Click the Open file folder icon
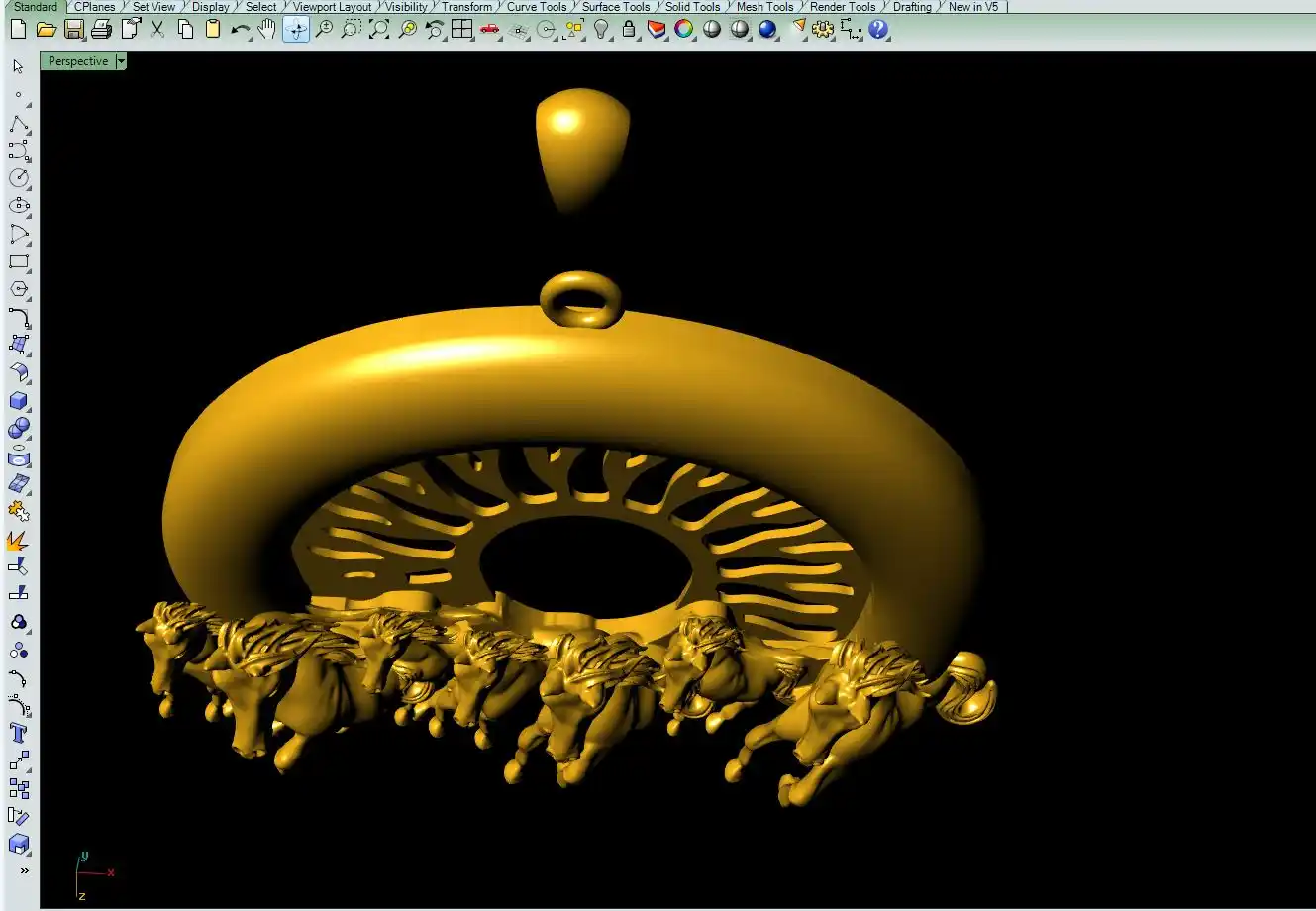The height and width of the screenshot is (911, 1316). [46, 30]
